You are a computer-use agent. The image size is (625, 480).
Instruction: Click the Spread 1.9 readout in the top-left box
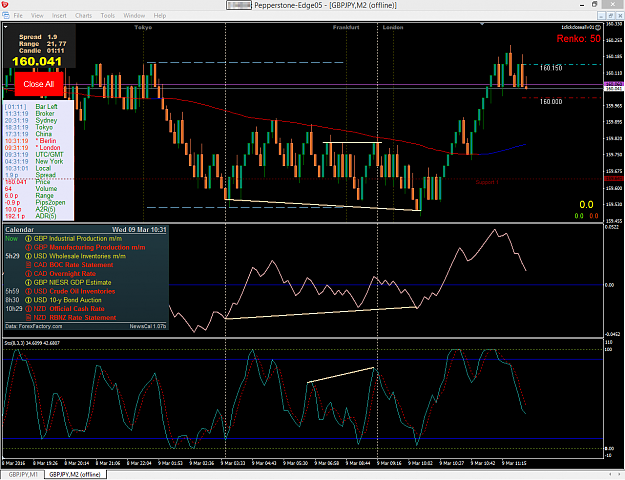(x=38, y=37)
